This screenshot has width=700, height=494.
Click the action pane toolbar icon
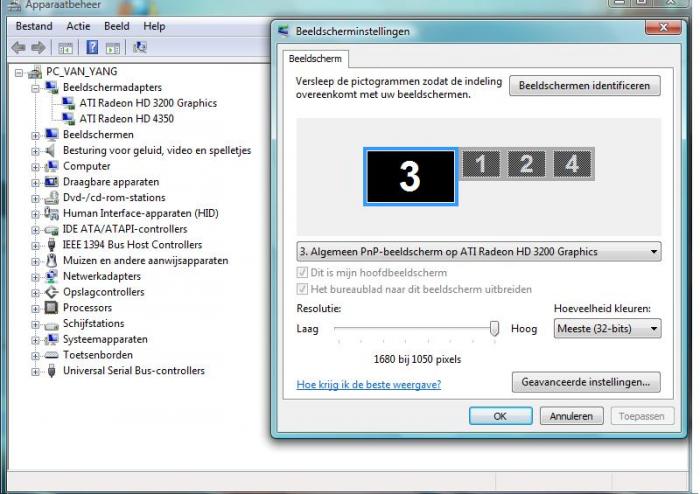[112, 48]
